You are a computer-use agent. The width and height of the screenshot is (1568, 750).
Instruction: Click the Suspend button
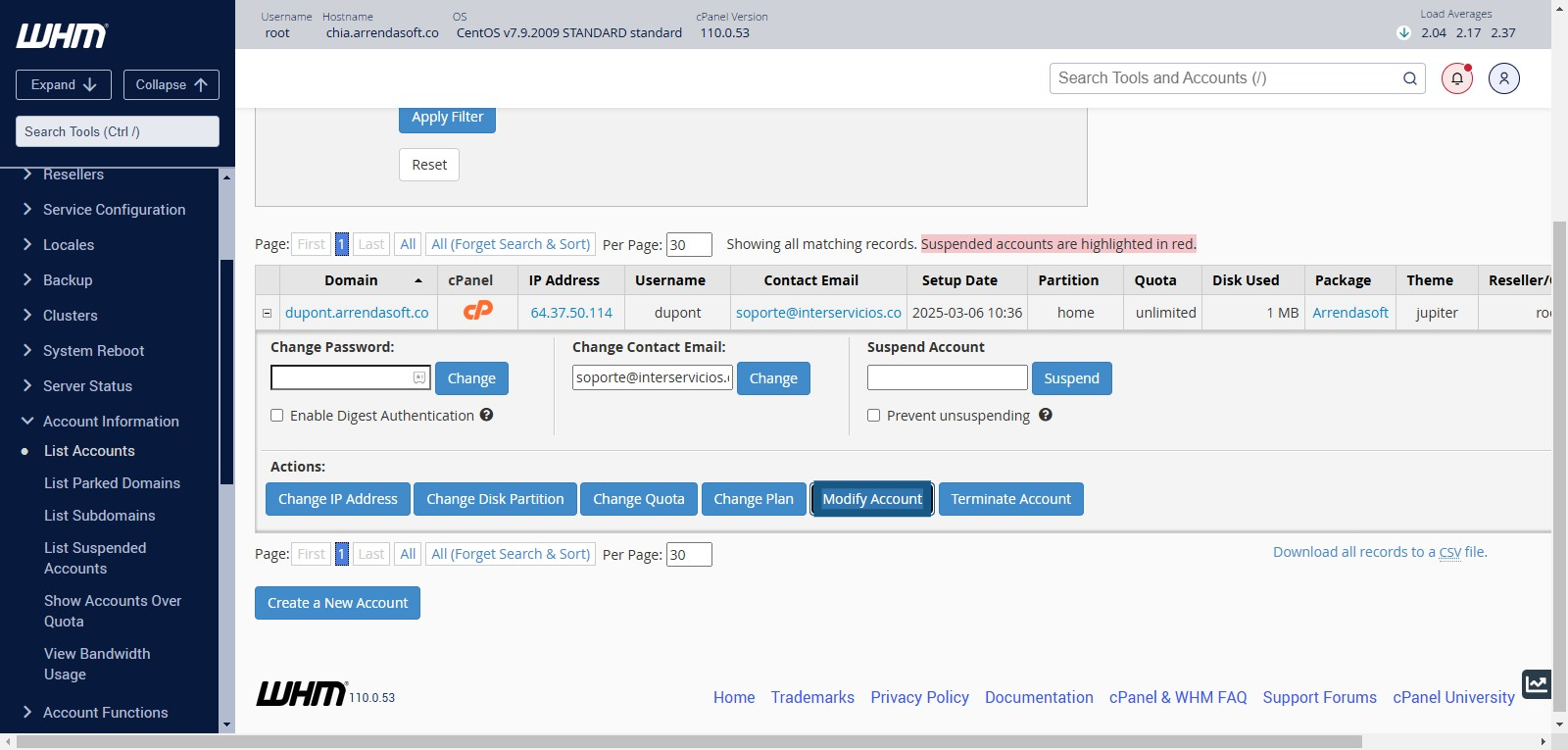tap(1071, 378)
